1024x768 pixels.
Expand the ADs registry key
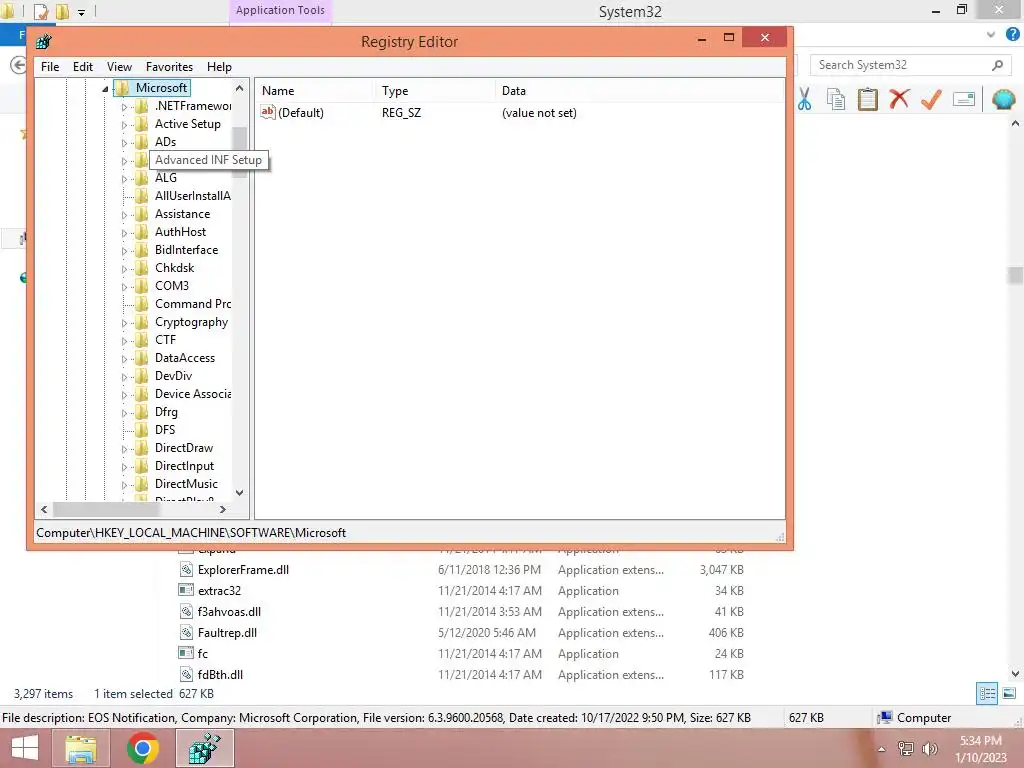(x=124, y=142)
